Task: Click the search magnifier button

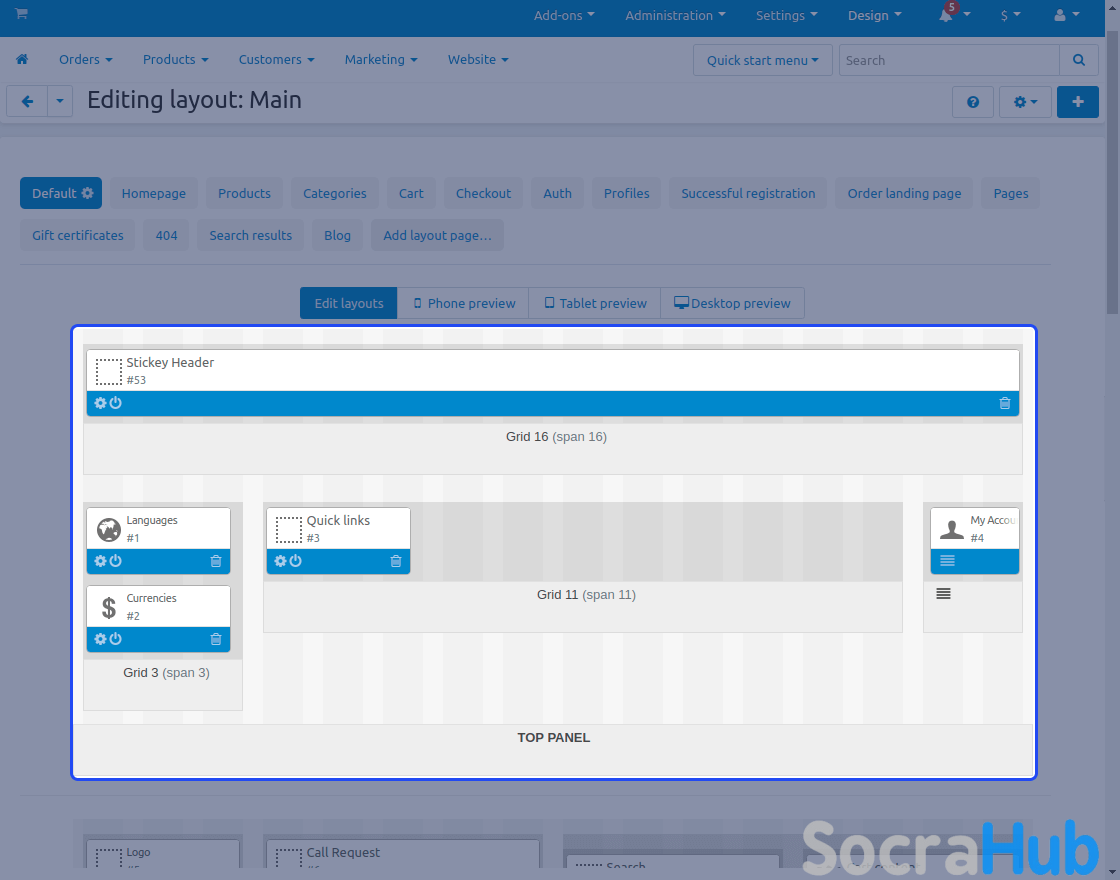Action: click(1078, 60)
